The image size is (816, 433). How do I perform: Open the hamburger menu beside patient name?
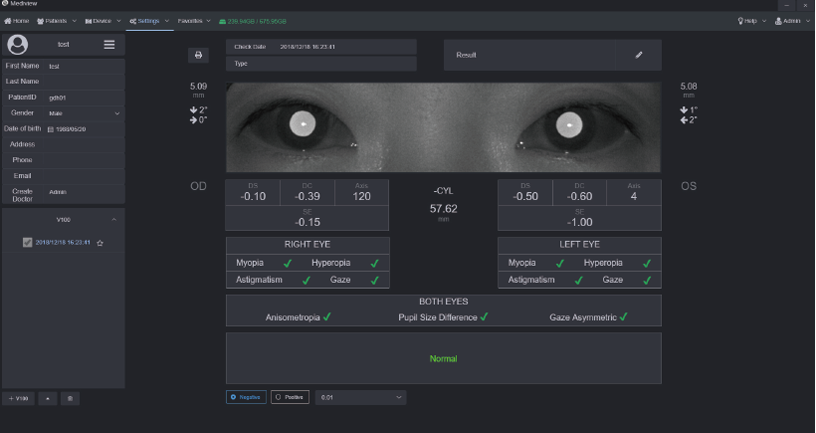(109, 45)
